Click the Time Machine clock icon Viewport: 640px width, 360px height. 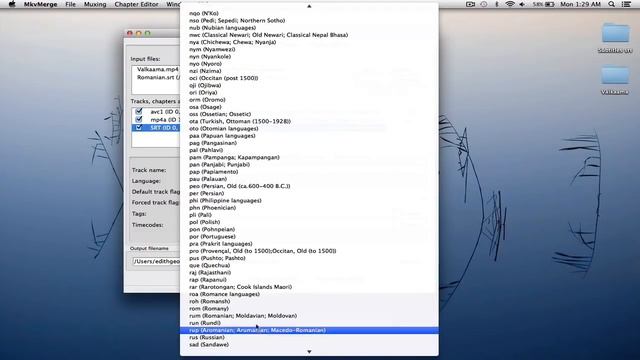(x=484, y=4)
